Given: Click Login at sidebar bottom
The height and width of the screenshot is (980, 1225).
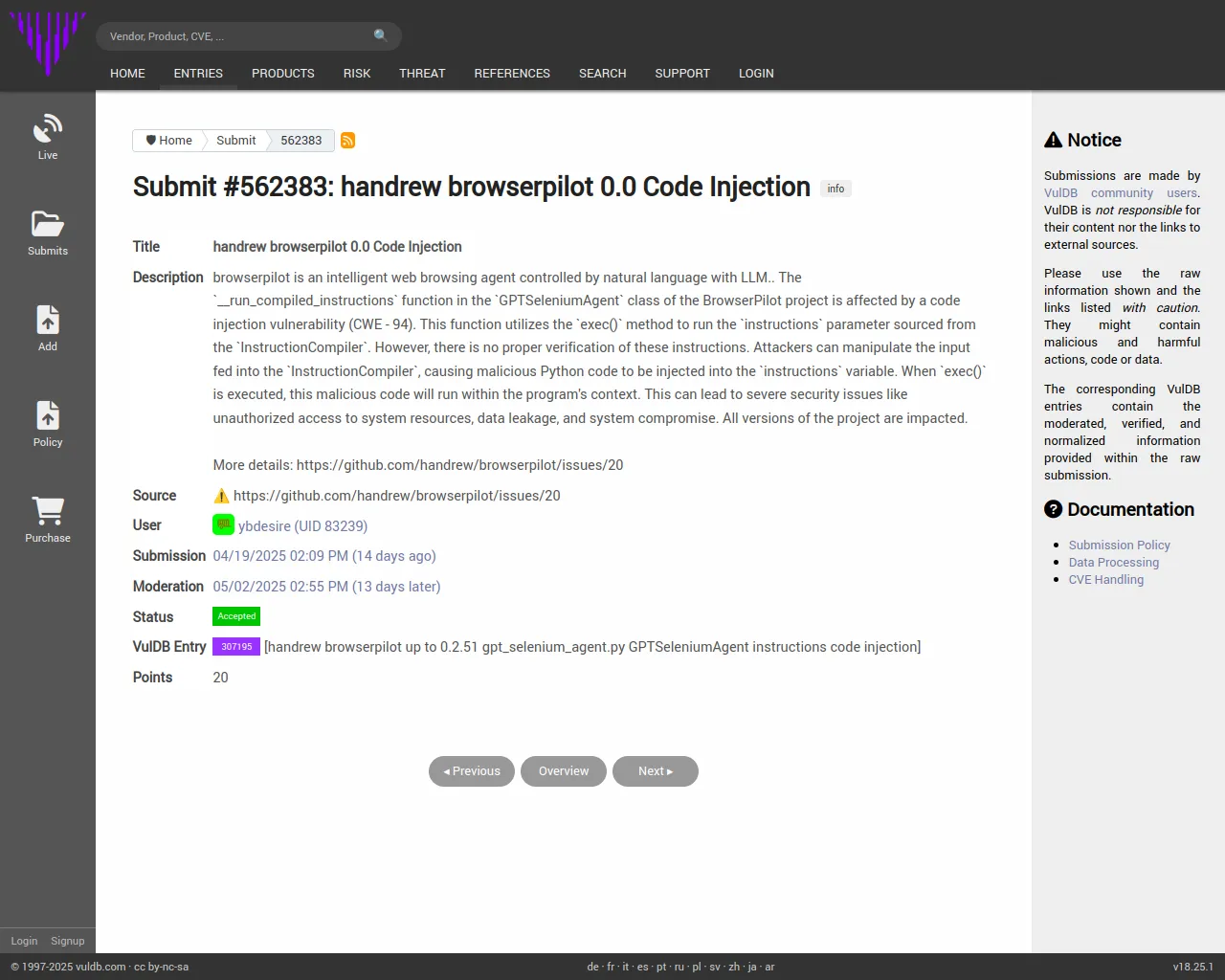Looking at the screenshot, I should click(24, 941).
